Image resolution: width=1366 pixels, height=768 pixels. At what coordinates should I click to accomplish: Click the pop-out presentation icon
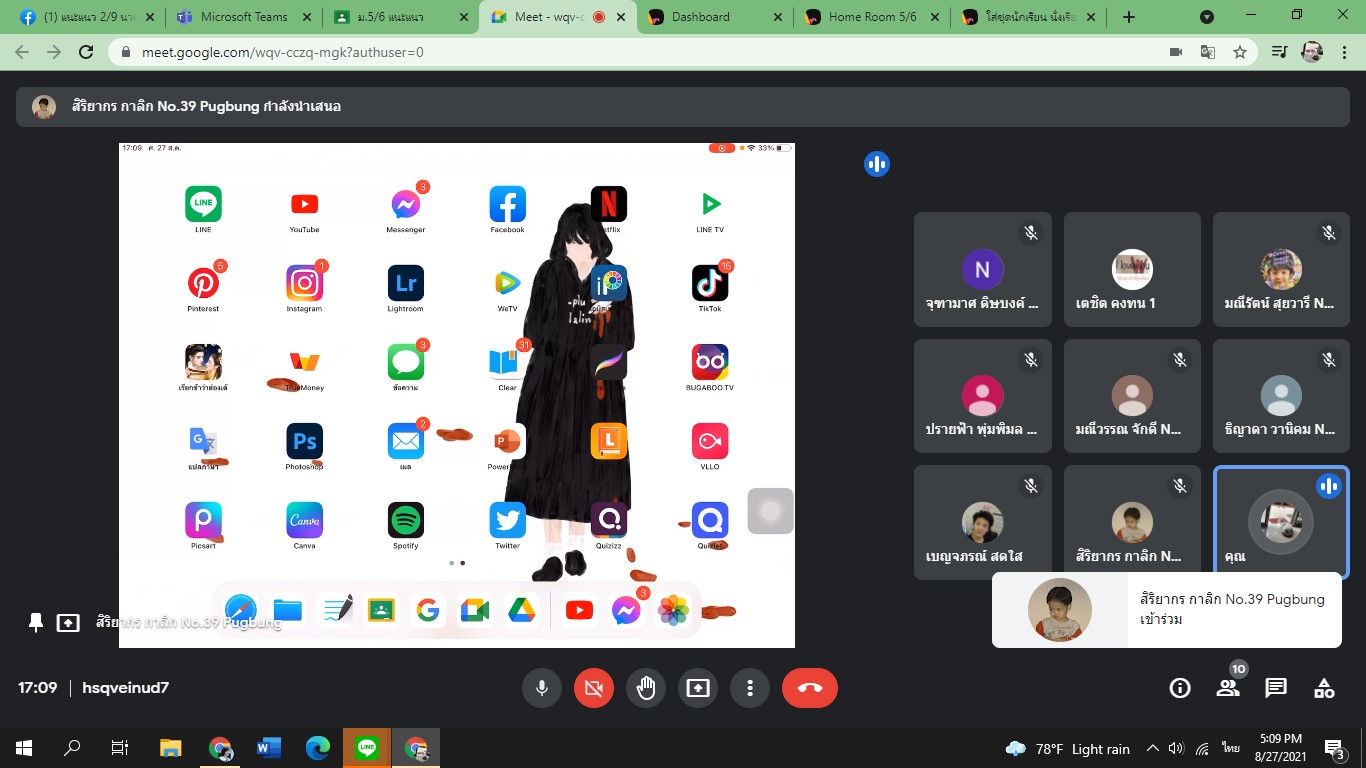tap(67, 621)
